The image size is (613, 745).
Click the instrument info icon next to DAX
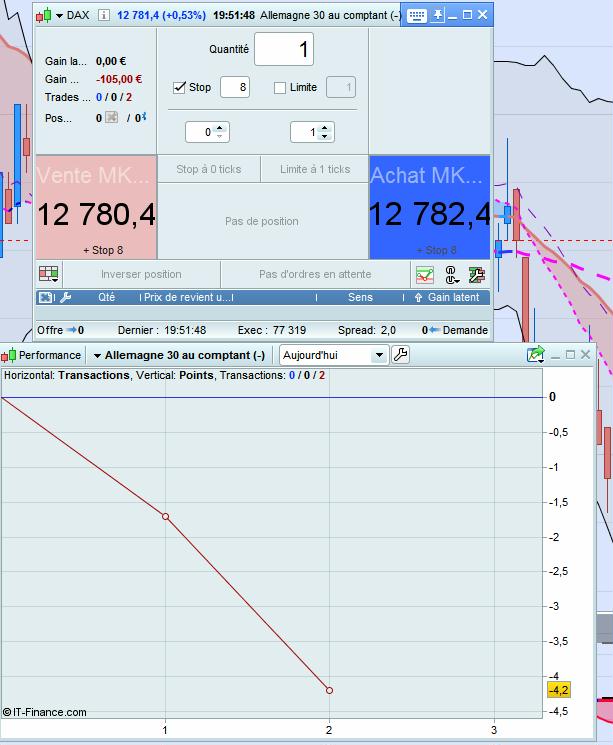(x=104, y=15)
